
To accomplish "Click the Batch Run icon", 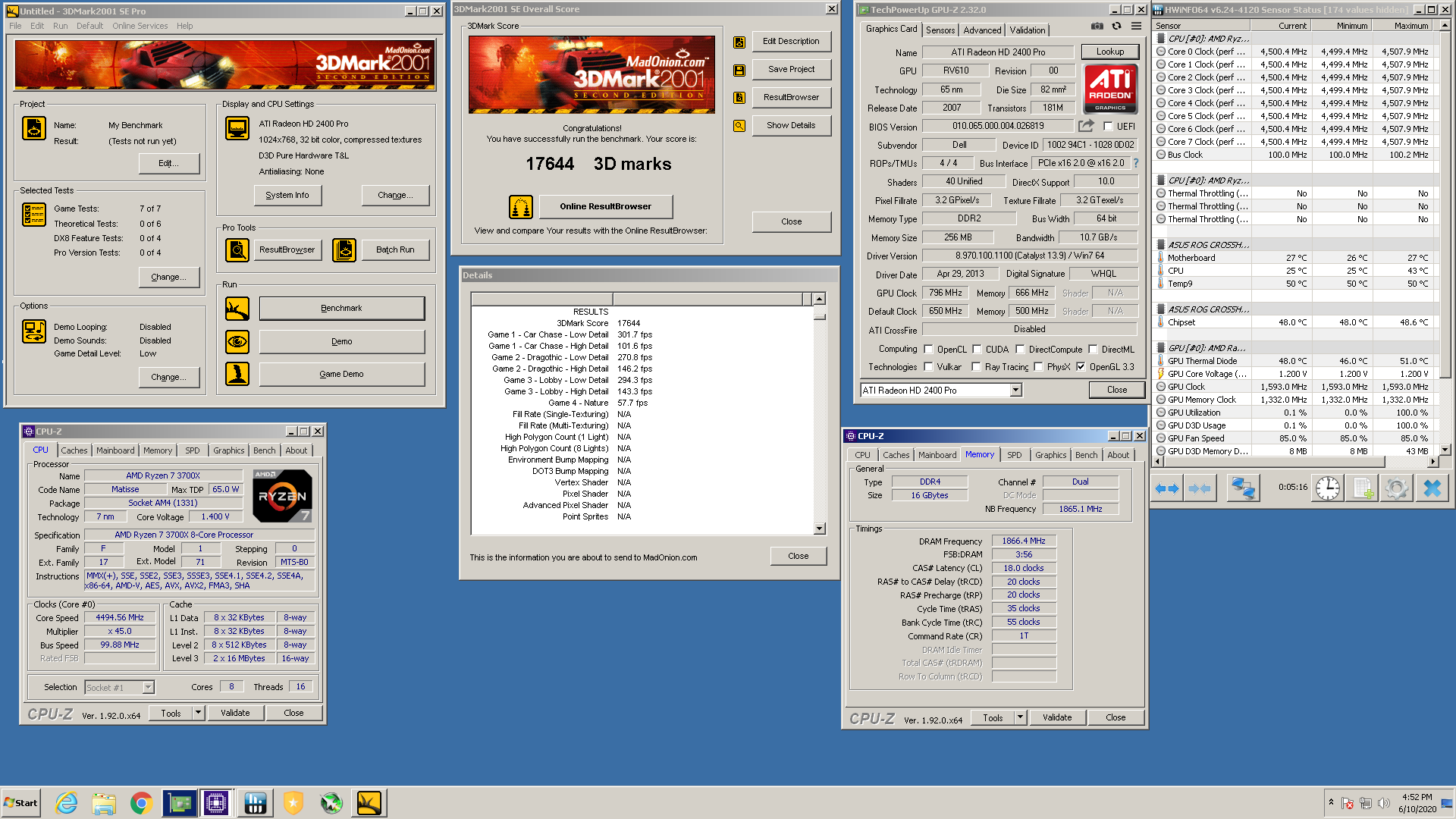I will [344, 249].
